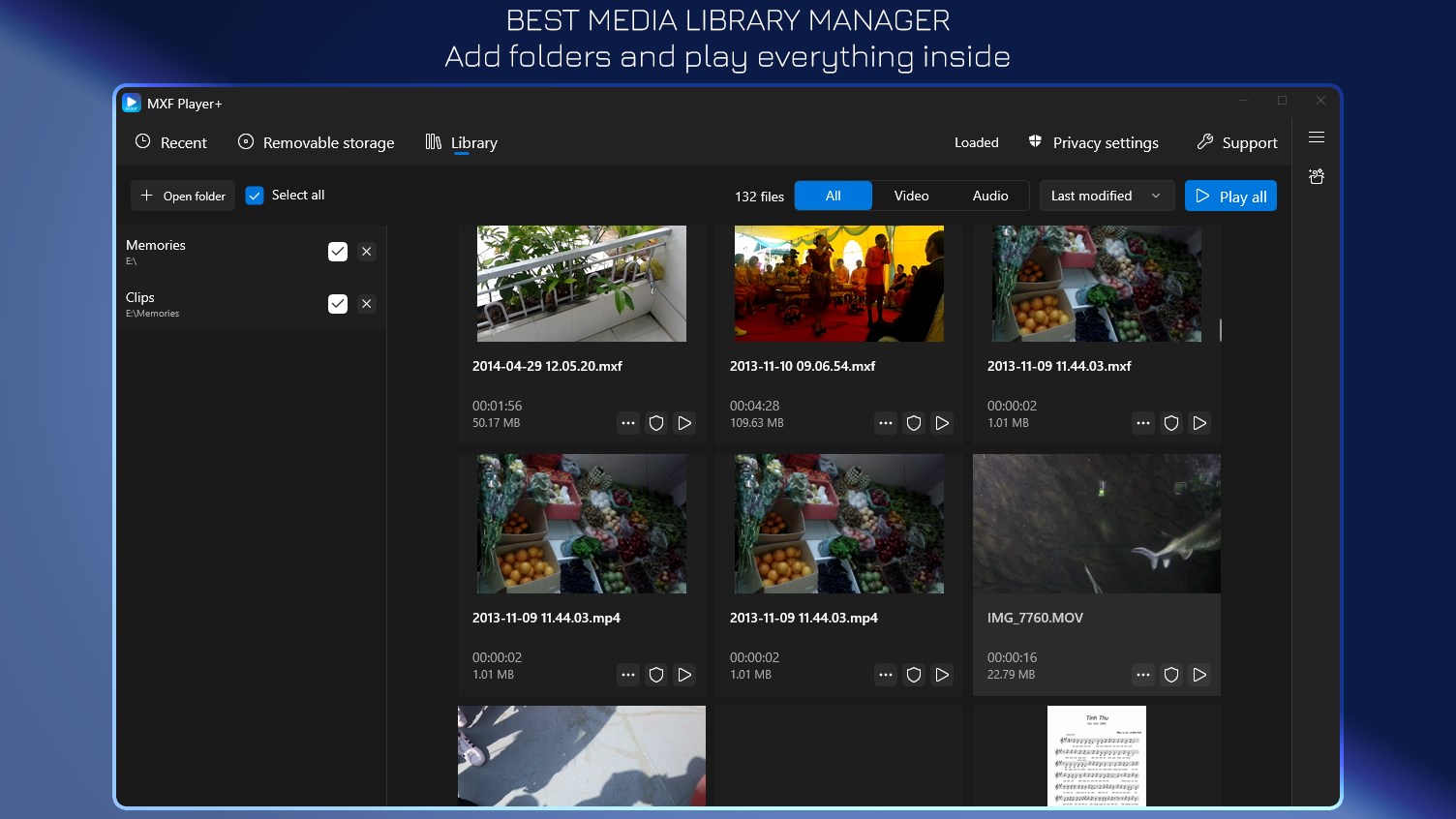The width and height of the screenshot is (1456, 819).
Task: Remove the Clips folder with its X button
Action: pos(367,303)
